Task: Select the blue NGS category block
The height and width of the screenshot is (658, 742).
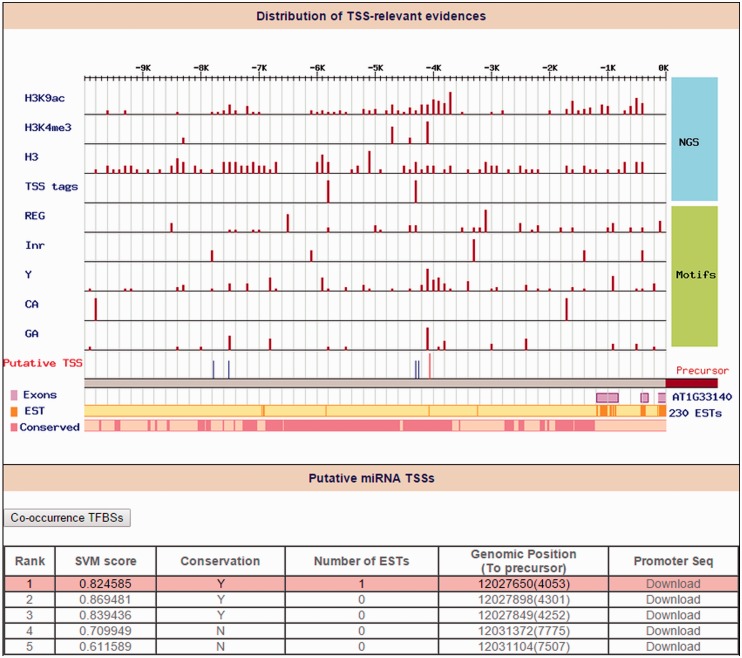Action: [x=694, y=139]
